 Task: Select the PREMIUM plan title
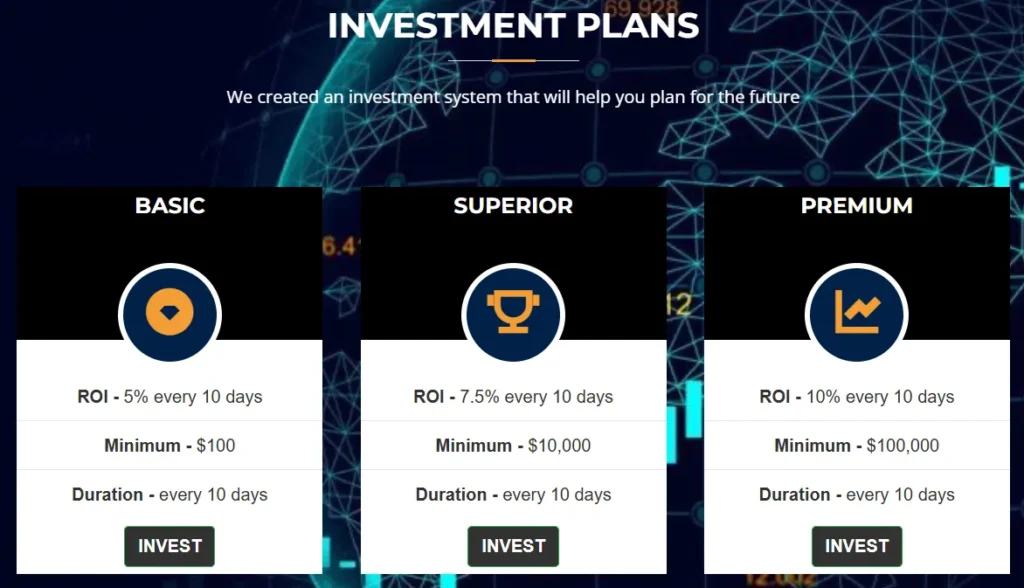pyautogui.click(x=857, y=206)
